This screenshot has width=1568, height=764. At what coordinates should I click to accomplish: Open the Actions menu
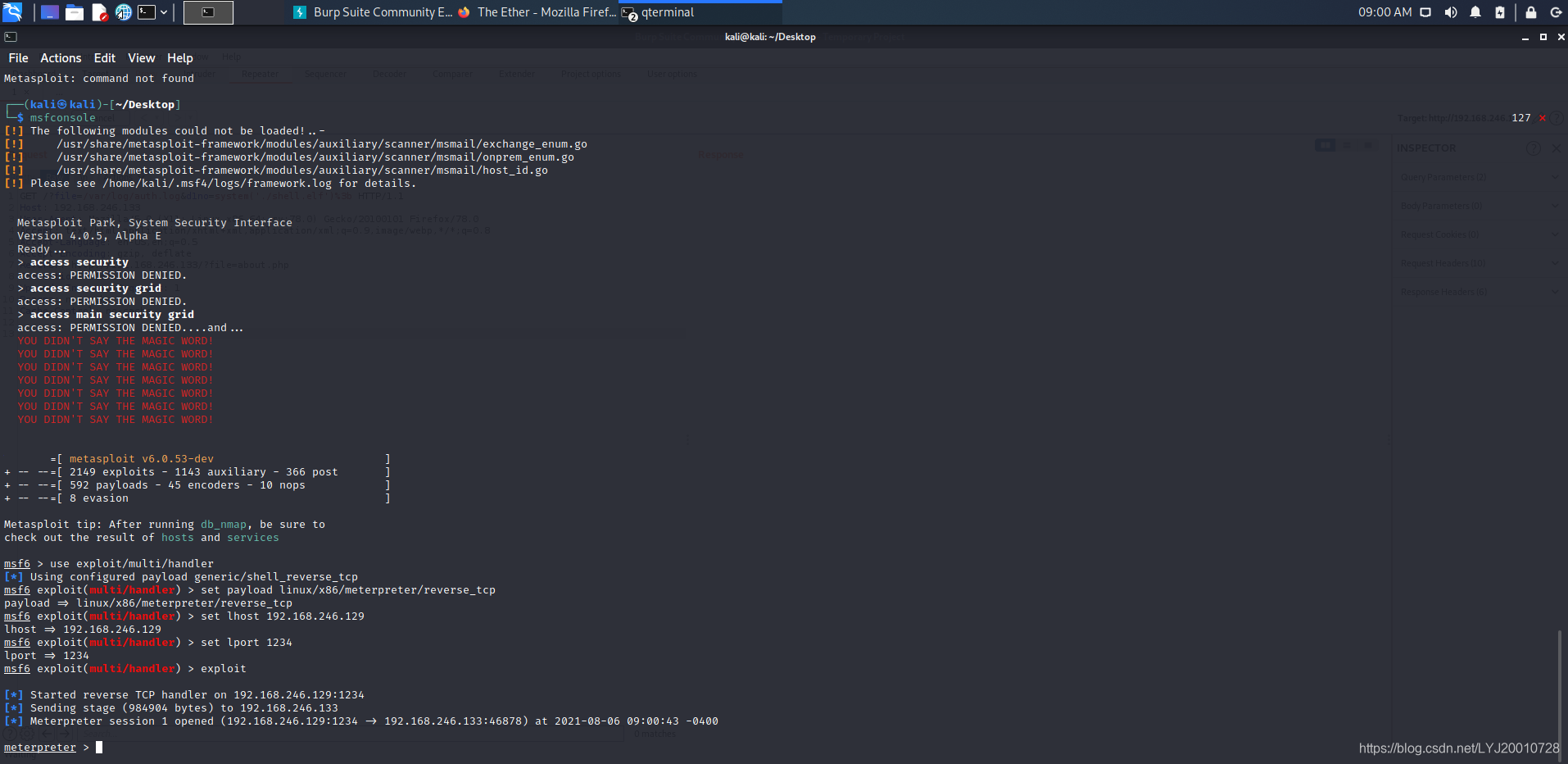coord(61,58)
